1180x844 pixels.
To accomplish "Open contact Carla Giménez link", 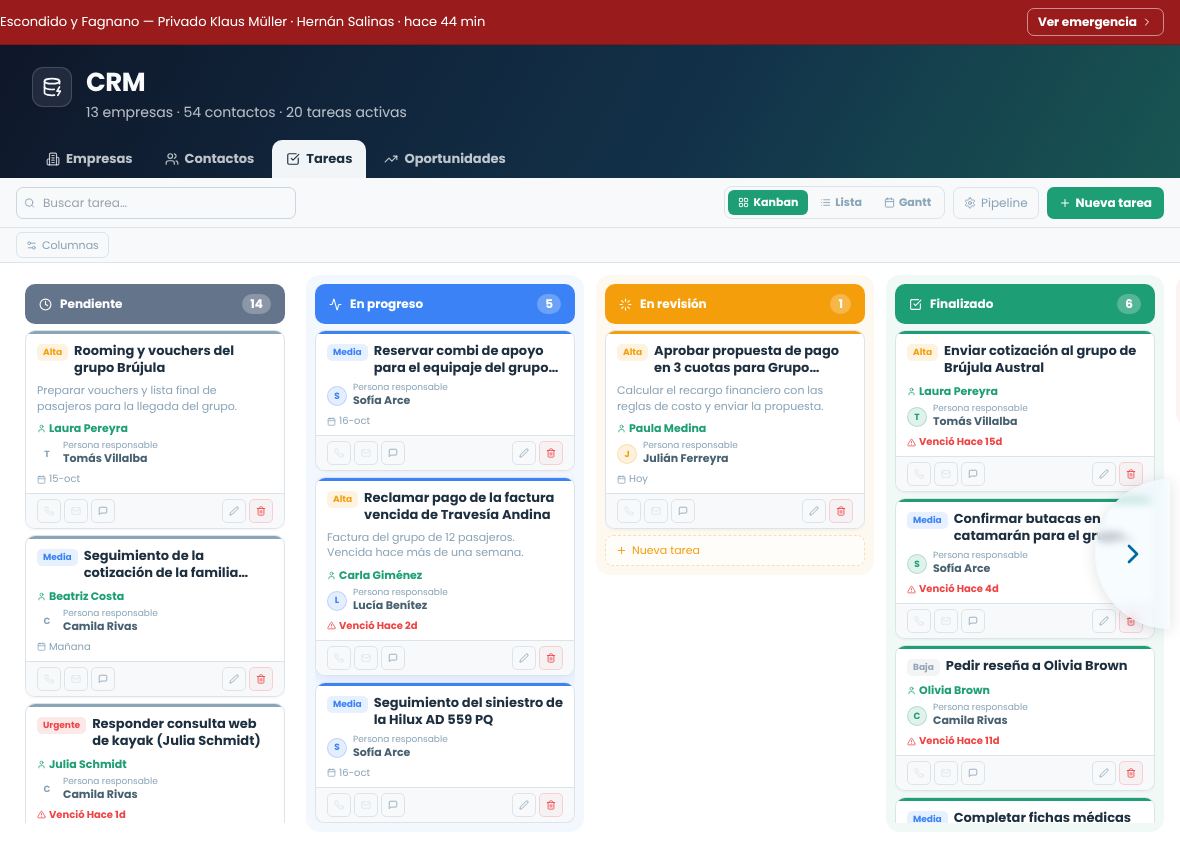I will [x=374, y=575].
